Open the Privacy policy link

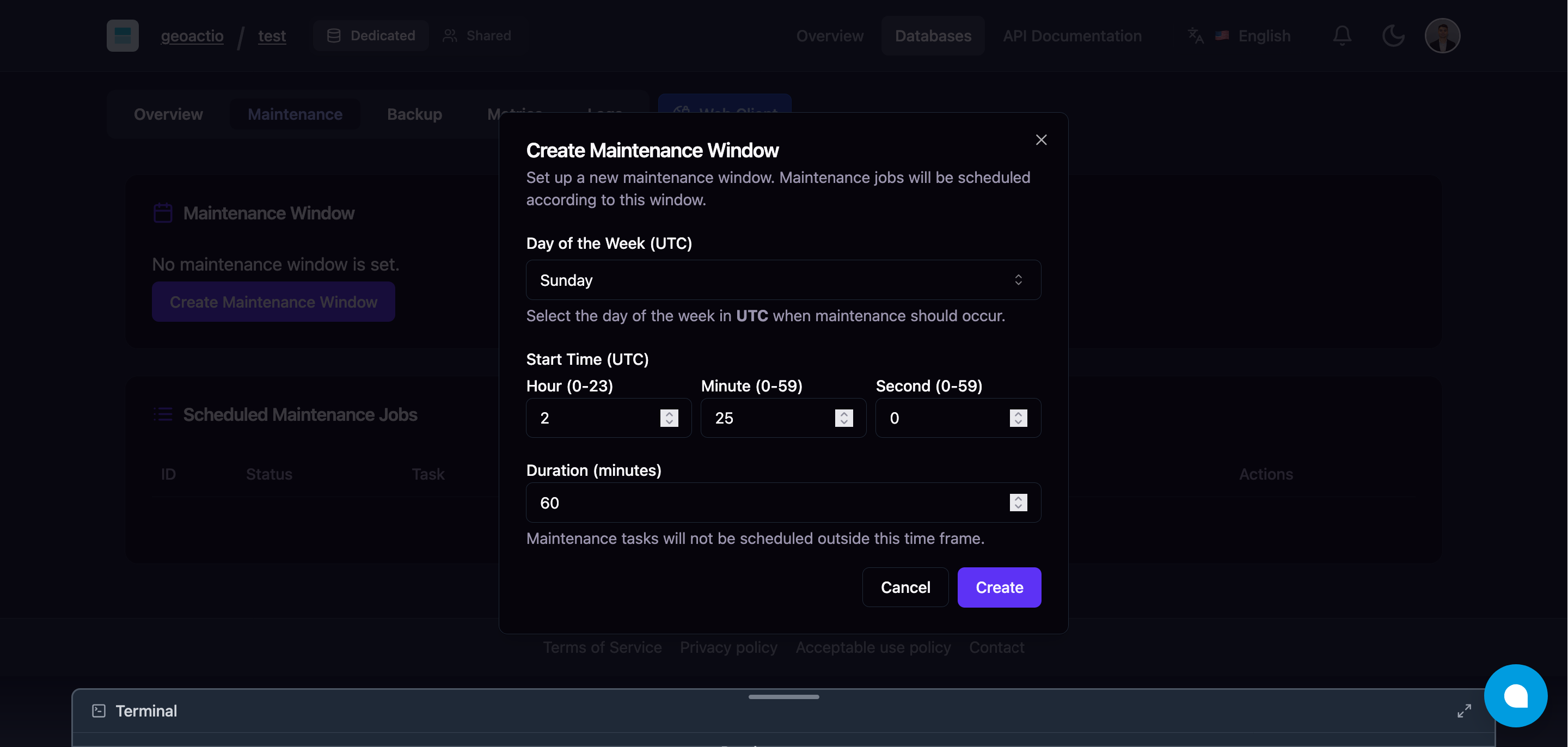click(728, 647)
